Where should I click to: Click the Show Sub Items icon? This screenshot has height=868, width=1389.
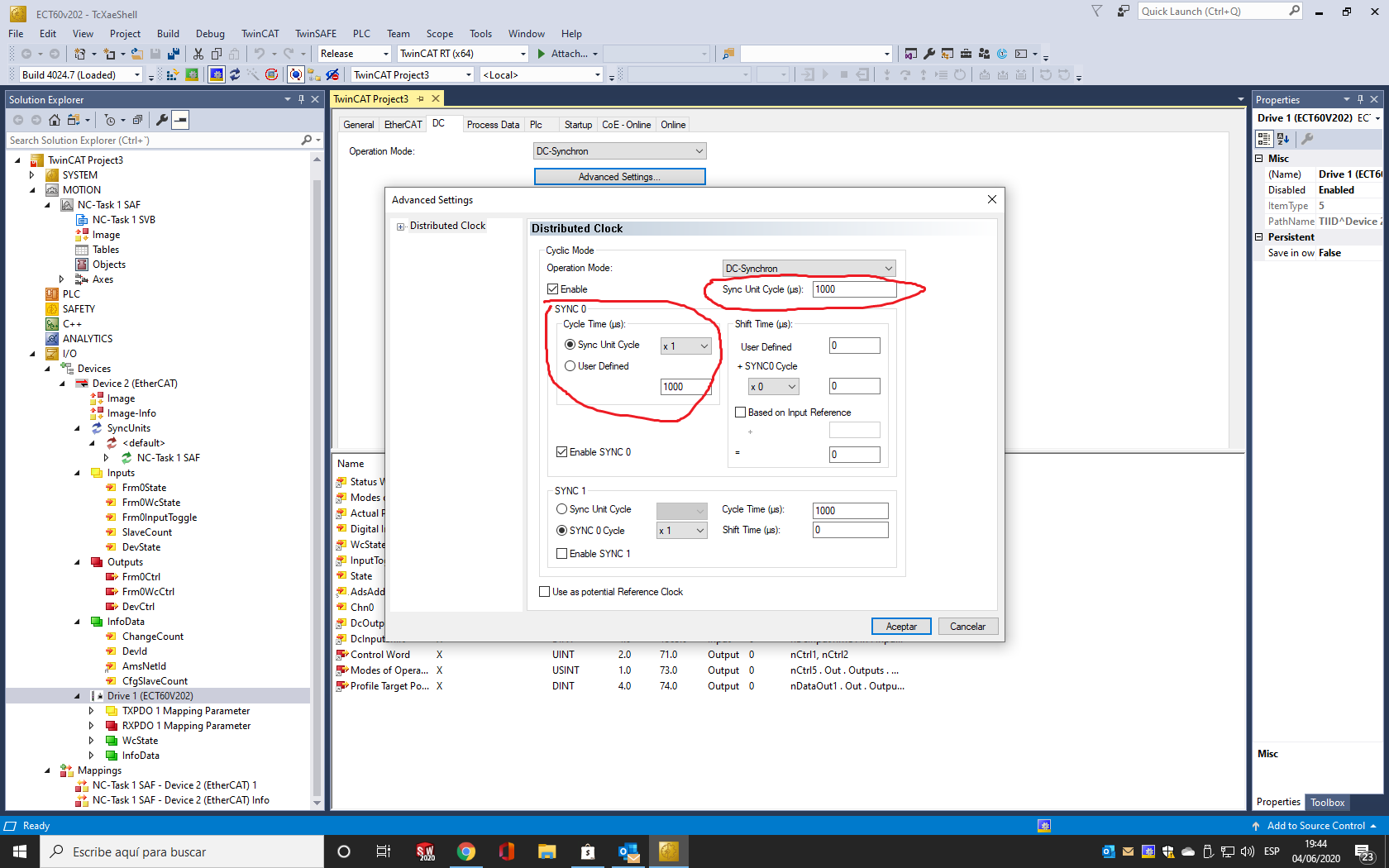point(314,75)
